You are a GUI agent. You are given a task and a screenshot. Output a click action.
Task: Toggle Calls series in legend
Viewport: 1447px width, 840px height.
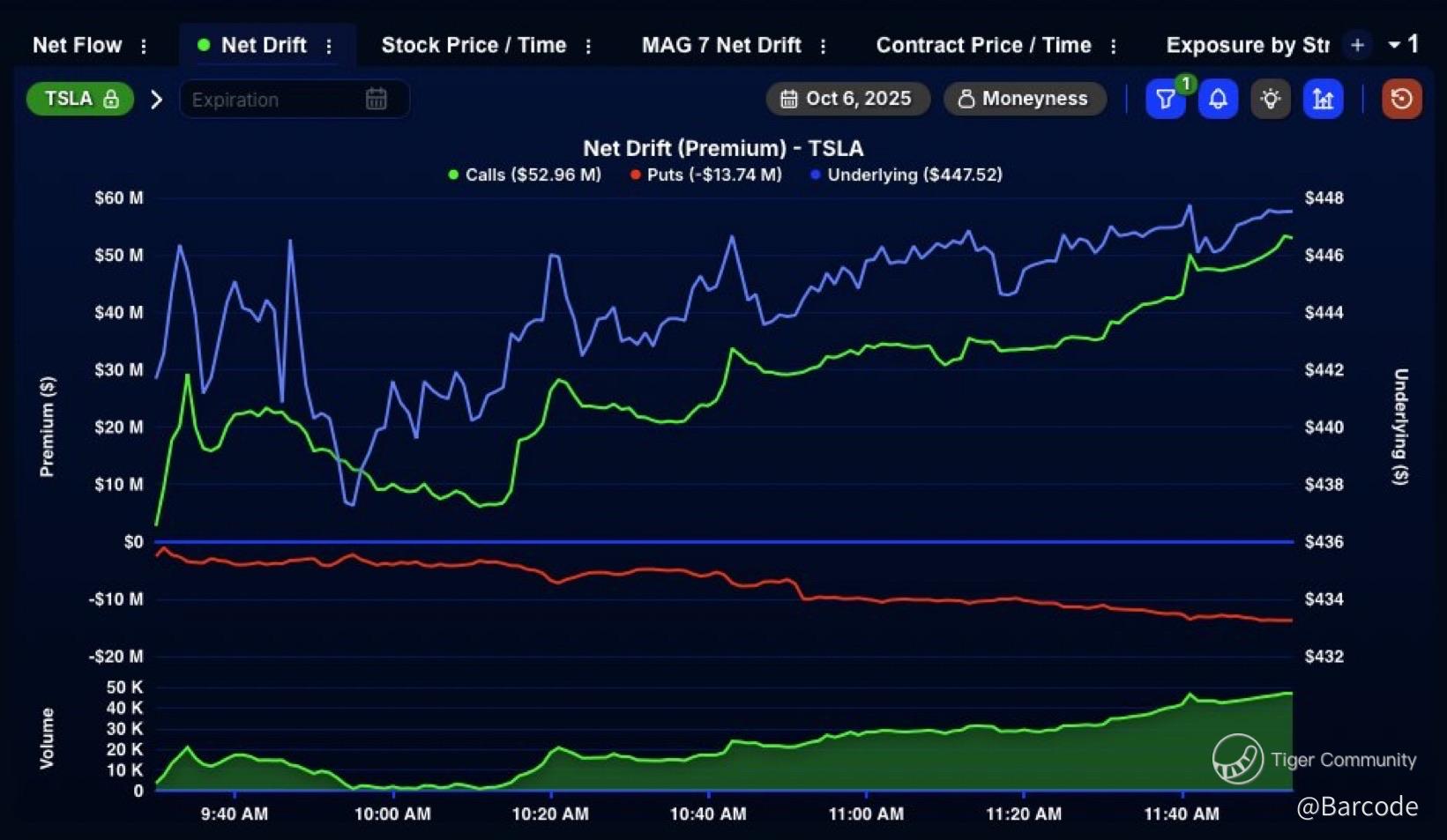click(525, 175)
